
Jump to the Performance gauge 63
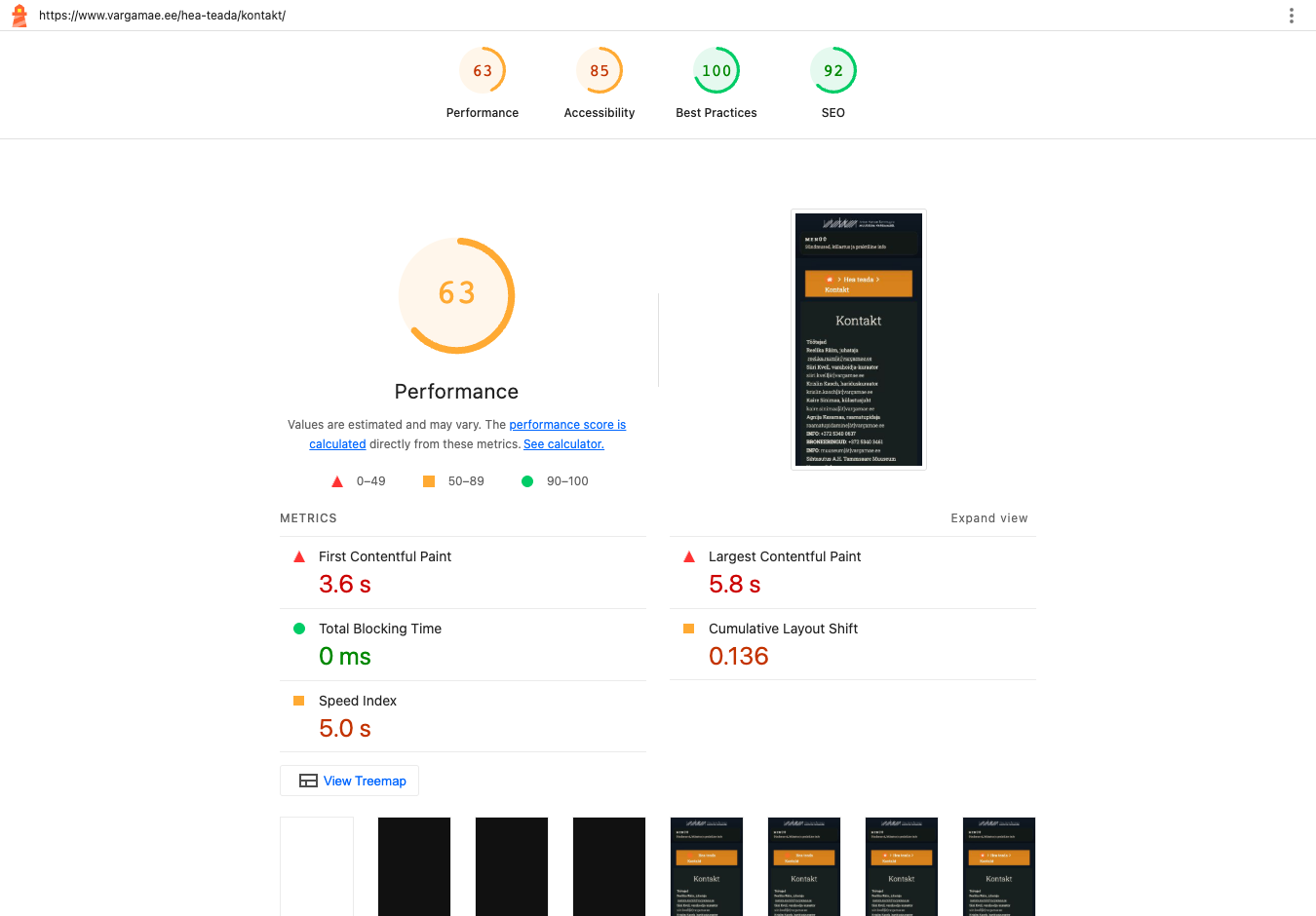point(483,84)
